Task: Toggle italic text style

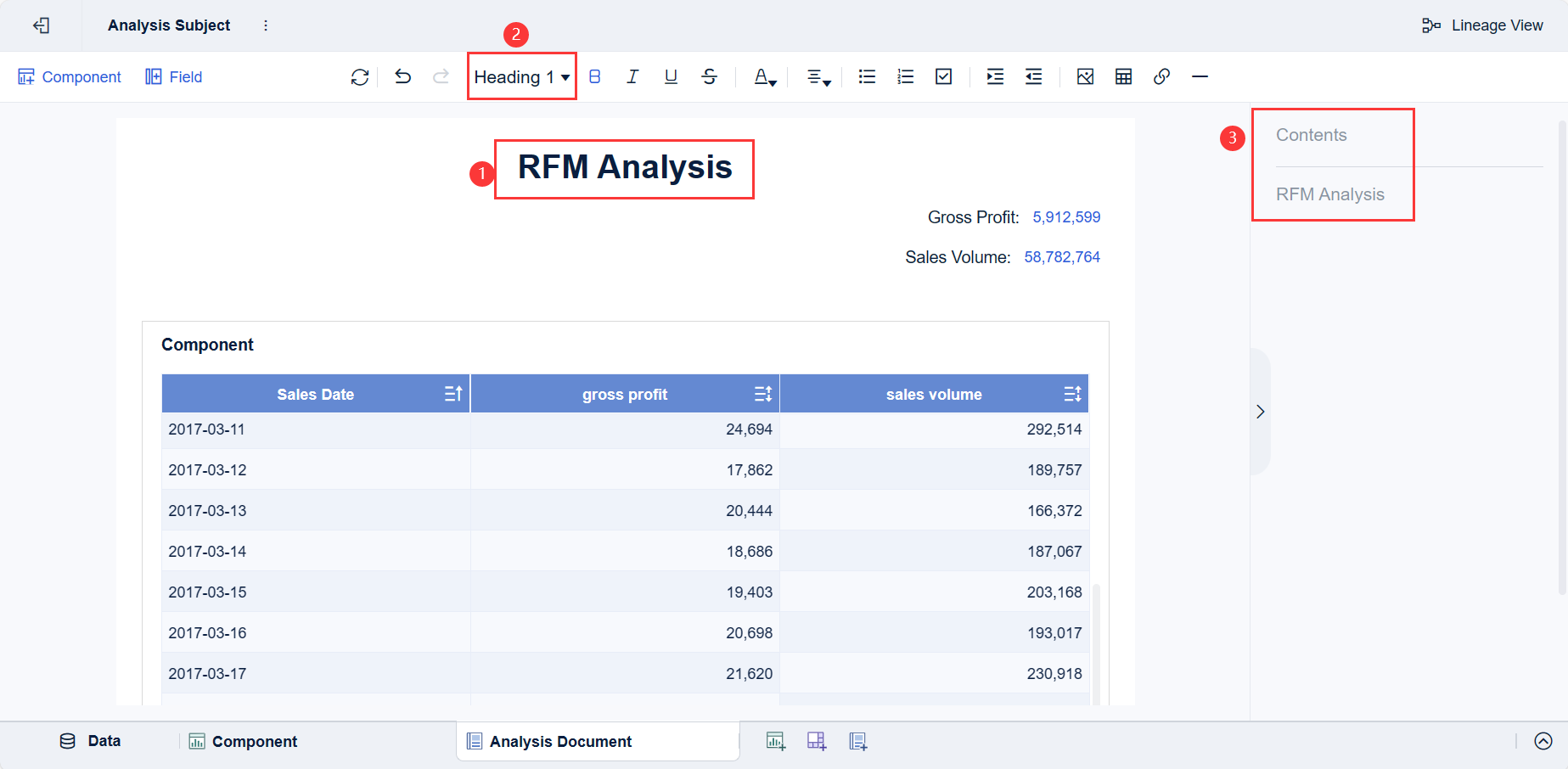Action: click(632, 77)
